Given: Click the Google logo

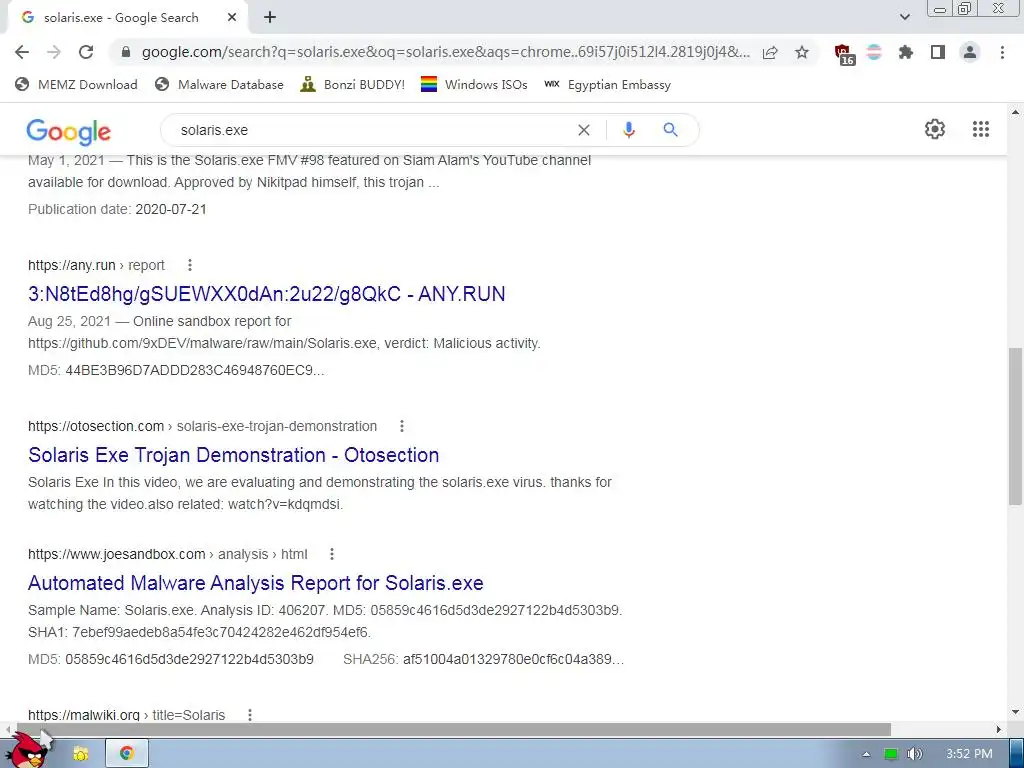Looking at the screenshot, I should [x=69, y=131].
